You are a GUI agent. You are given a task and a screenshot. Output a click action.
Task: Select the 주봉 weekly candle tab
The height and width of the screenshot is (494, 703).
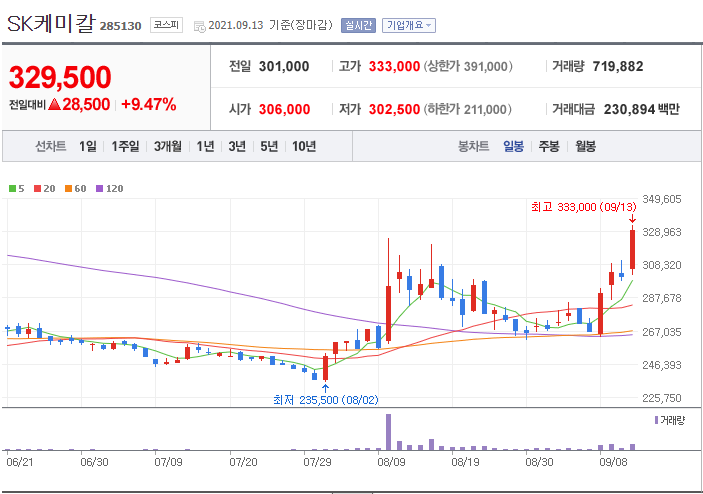pyautogui.click(x=549, y=146)
